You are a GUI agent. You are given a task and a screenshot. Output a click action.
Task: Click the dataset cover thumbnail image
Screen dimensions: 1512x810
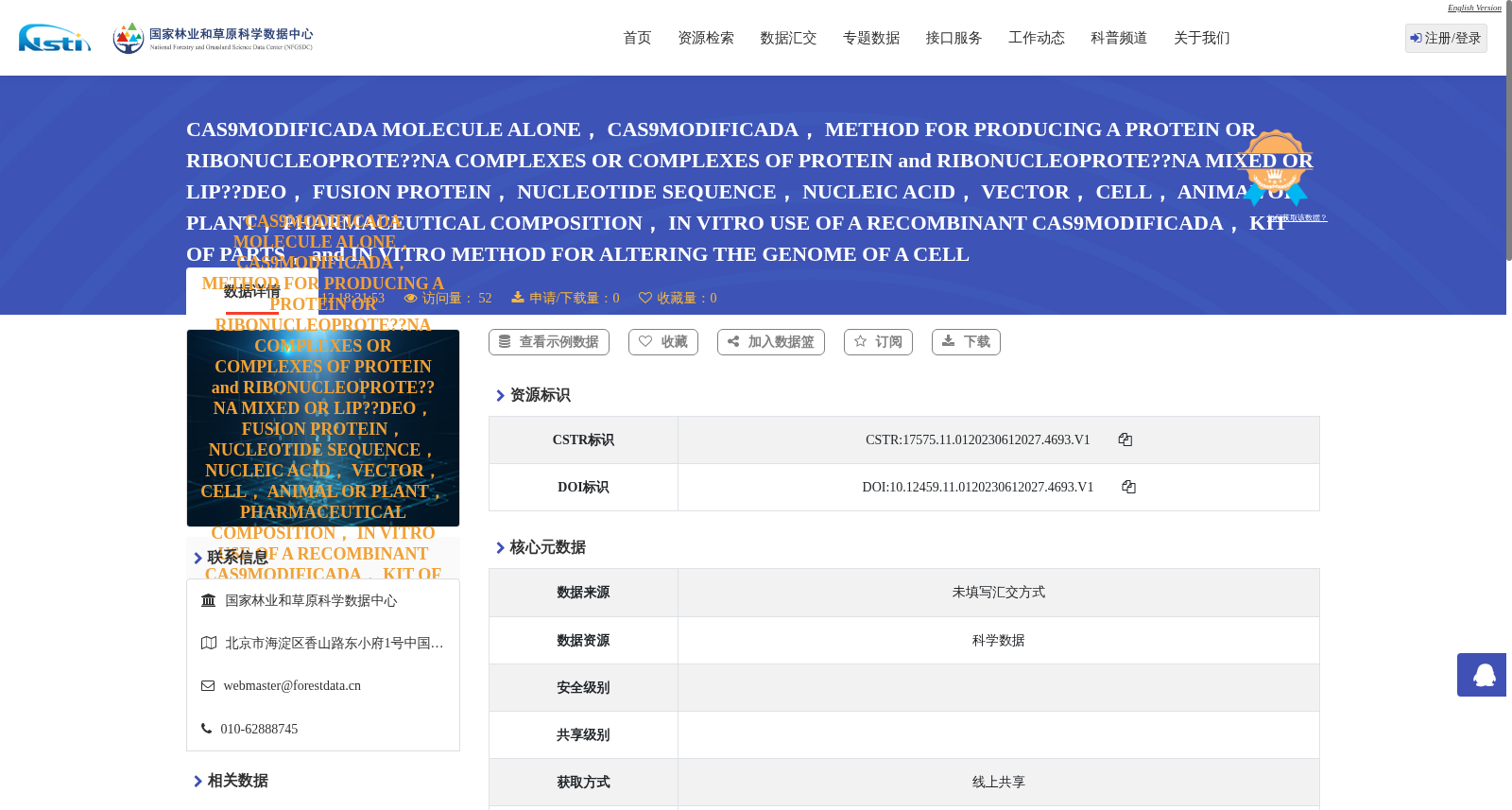coord(323,428)
